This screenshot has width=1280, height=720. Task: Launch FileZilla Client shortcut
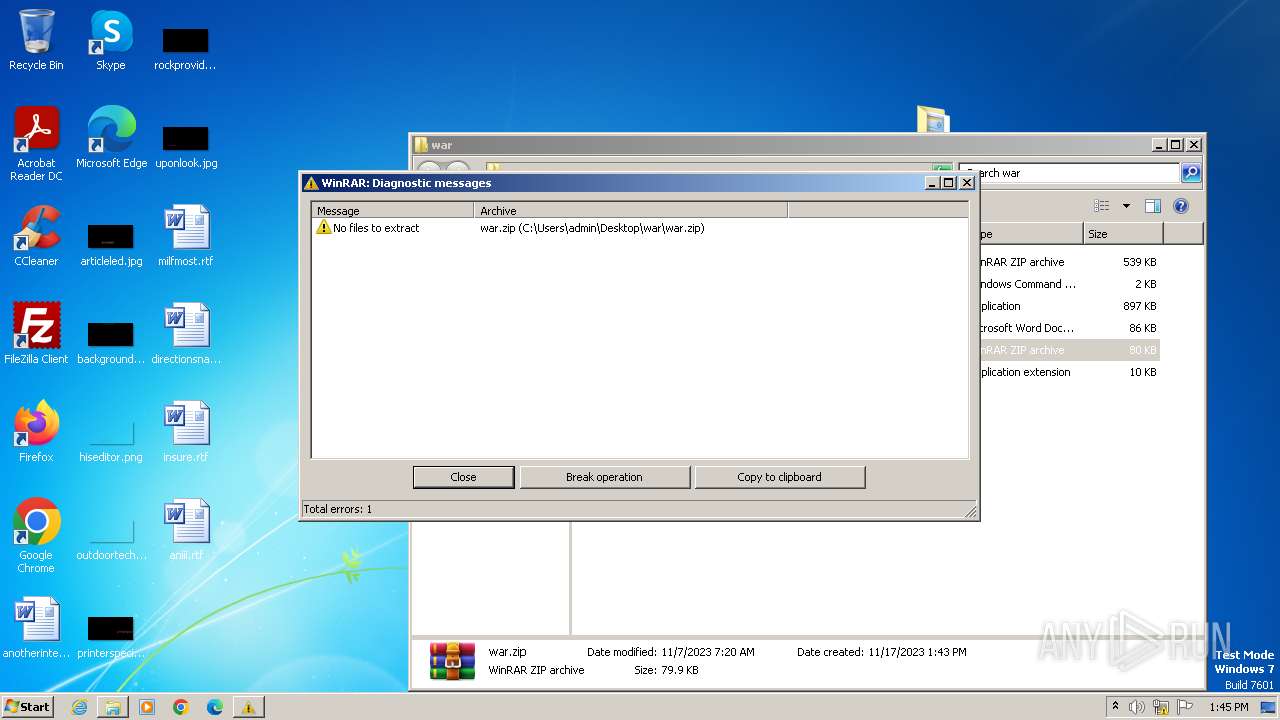[x=36, y=334]
